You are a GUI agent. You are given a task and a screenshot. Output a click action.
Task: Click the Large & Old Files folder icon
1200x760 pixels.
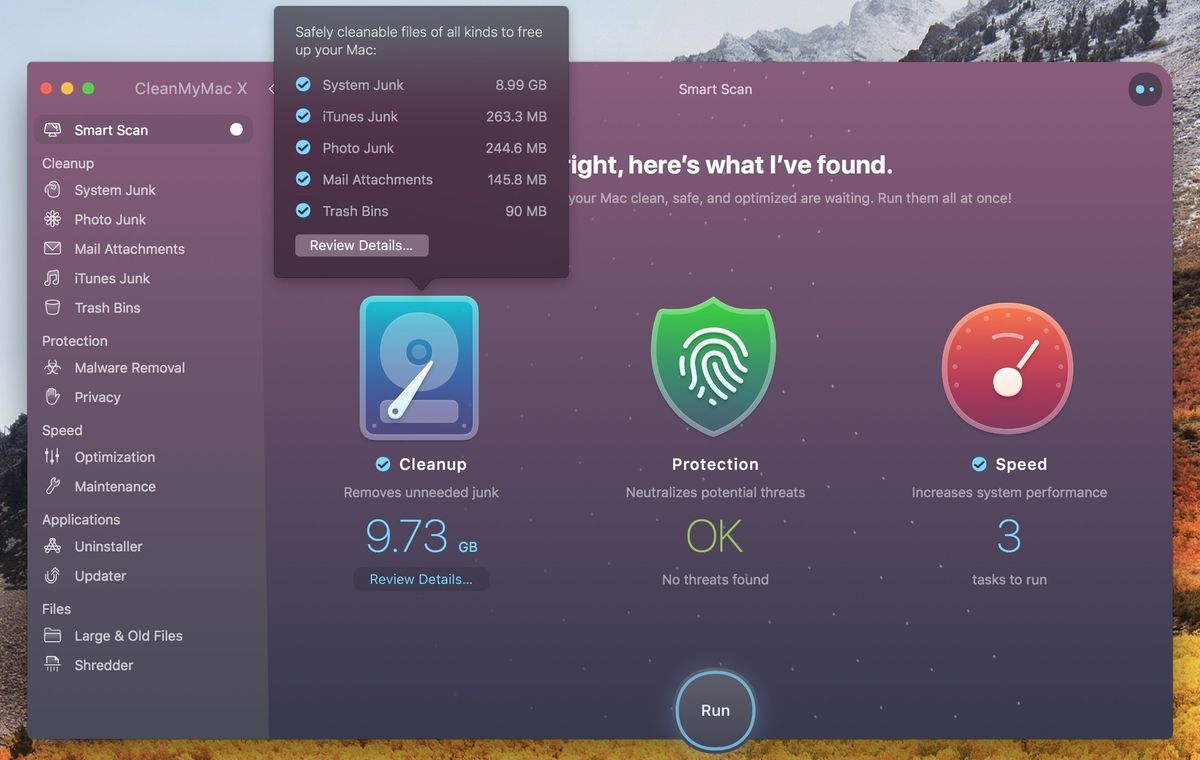tap(53, 636)
